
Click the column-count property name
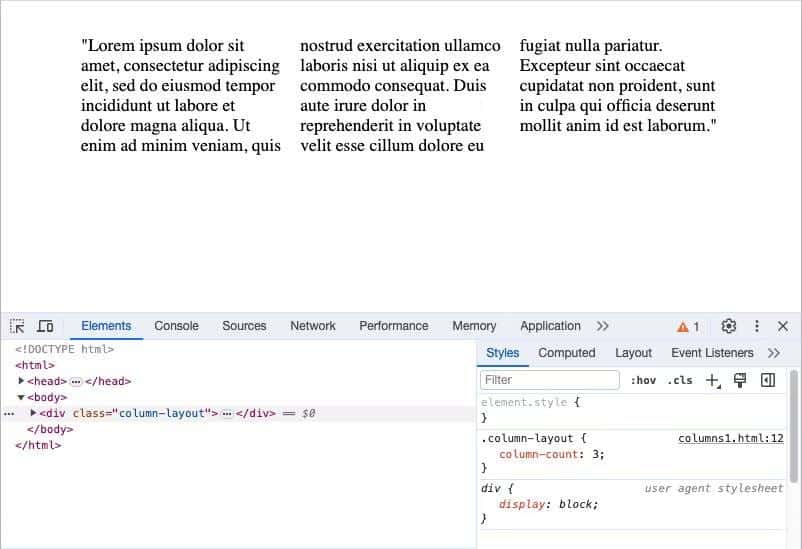tap(539, 454)
